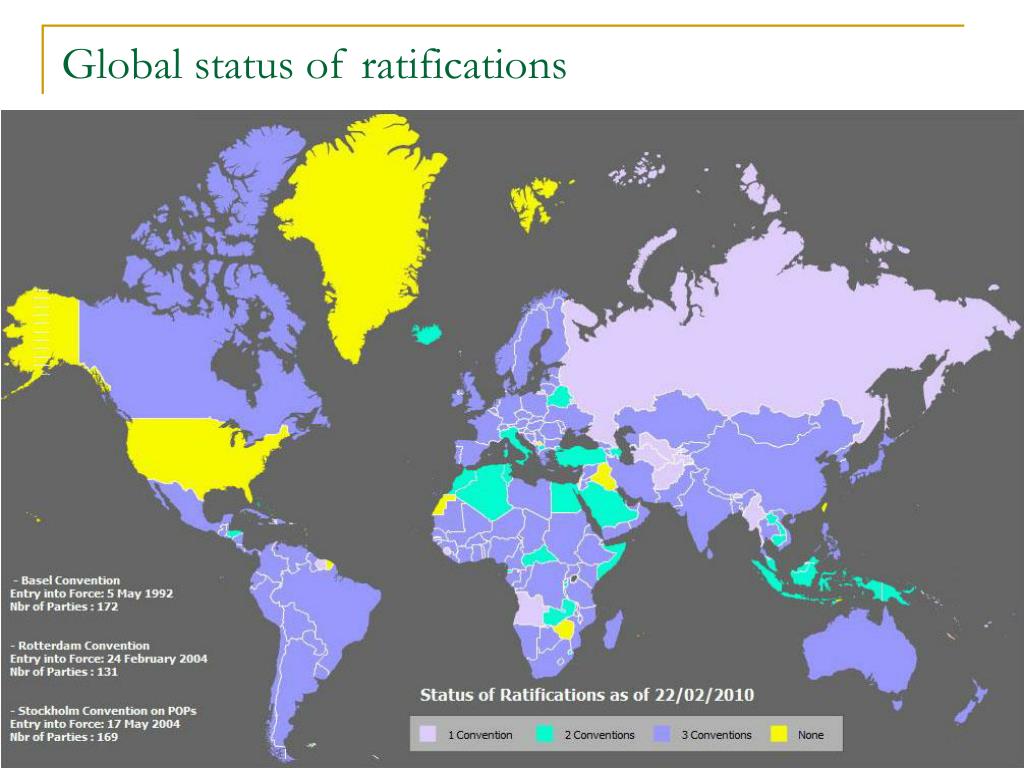Click teal Somalia on Africa's horn
Viewport: 1024px width, 768px height.
coord(614,562)
